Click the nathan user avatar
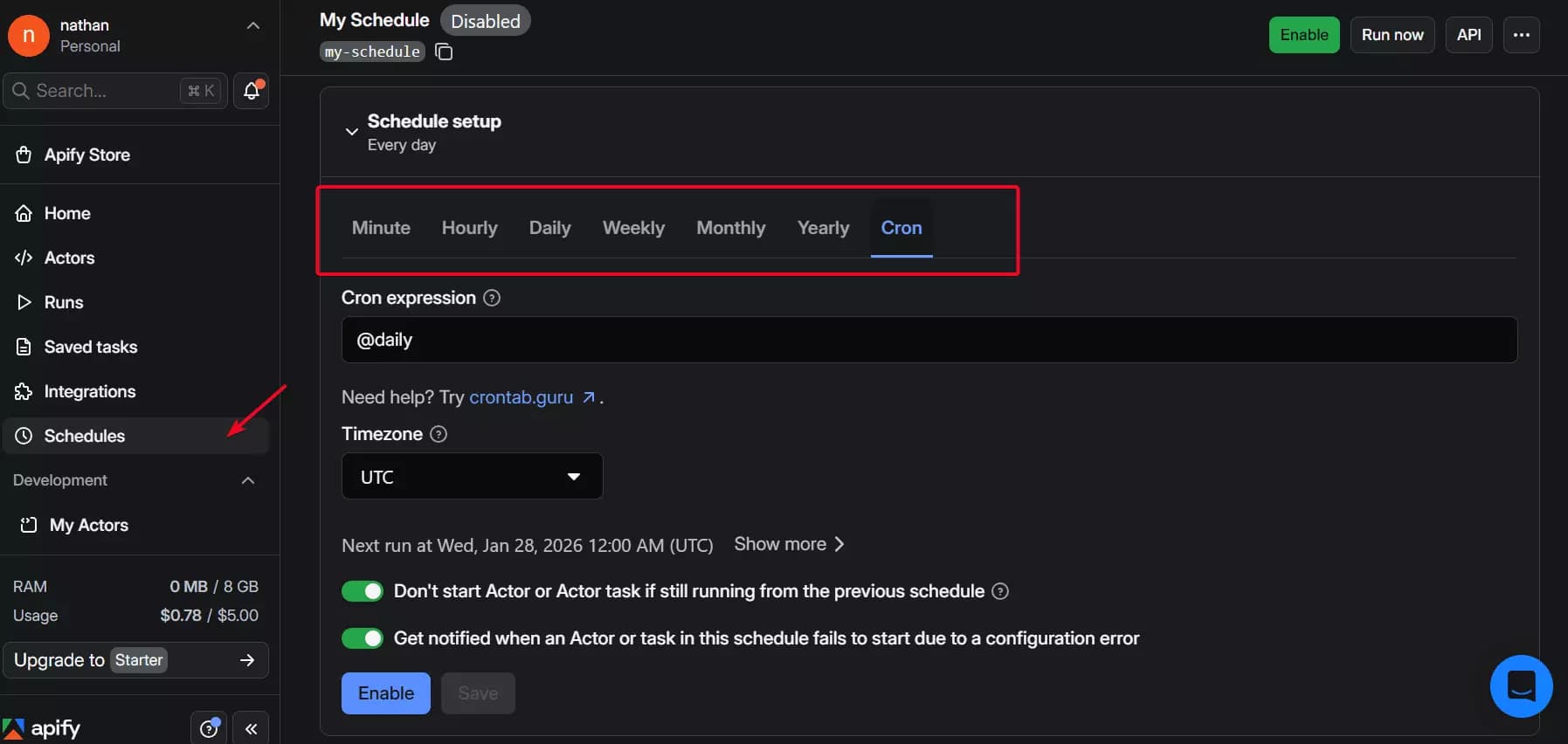Screen dimensions: 1568x744 (x=29, y=35)
